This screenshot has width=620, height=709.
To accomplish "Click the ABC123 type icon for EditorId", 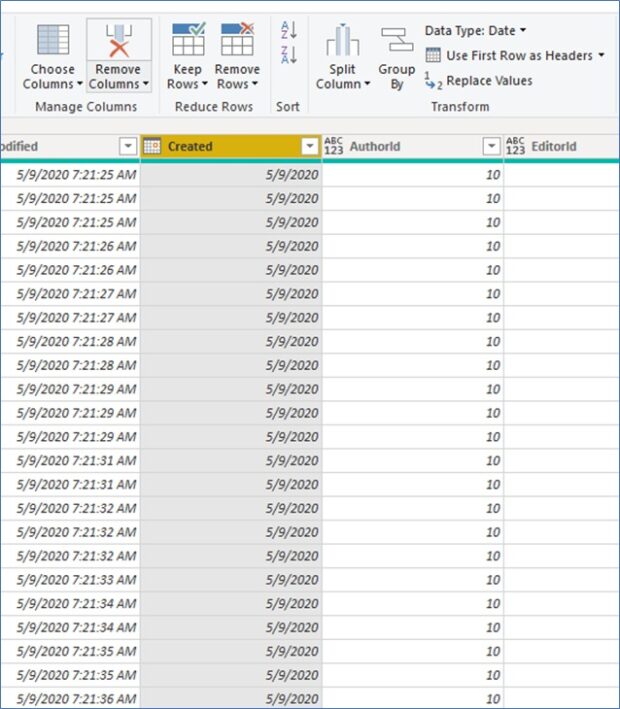I will pyautogui.click(x=516, y=146).
